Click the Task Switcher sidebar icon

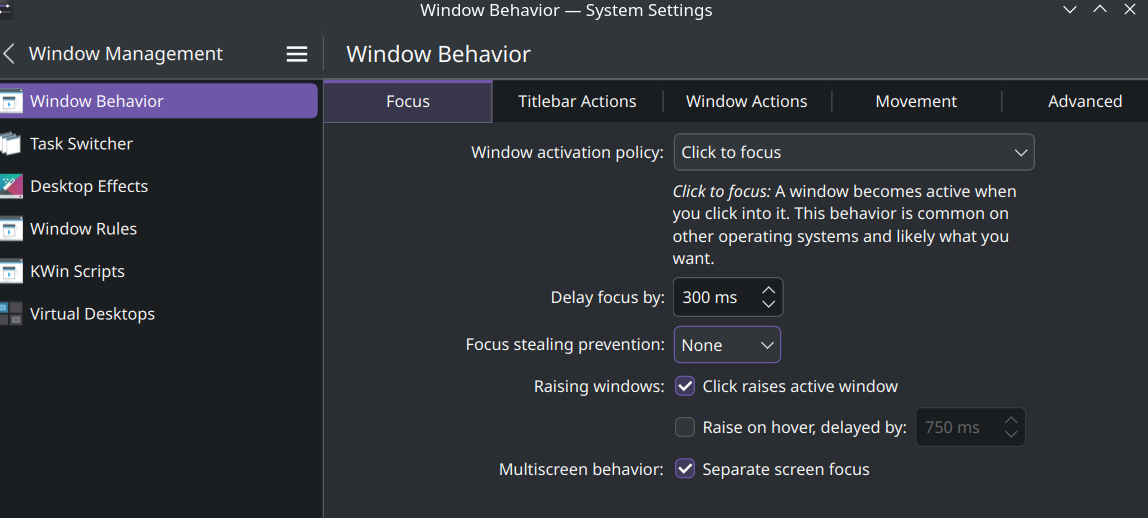[x=10, y=144]
